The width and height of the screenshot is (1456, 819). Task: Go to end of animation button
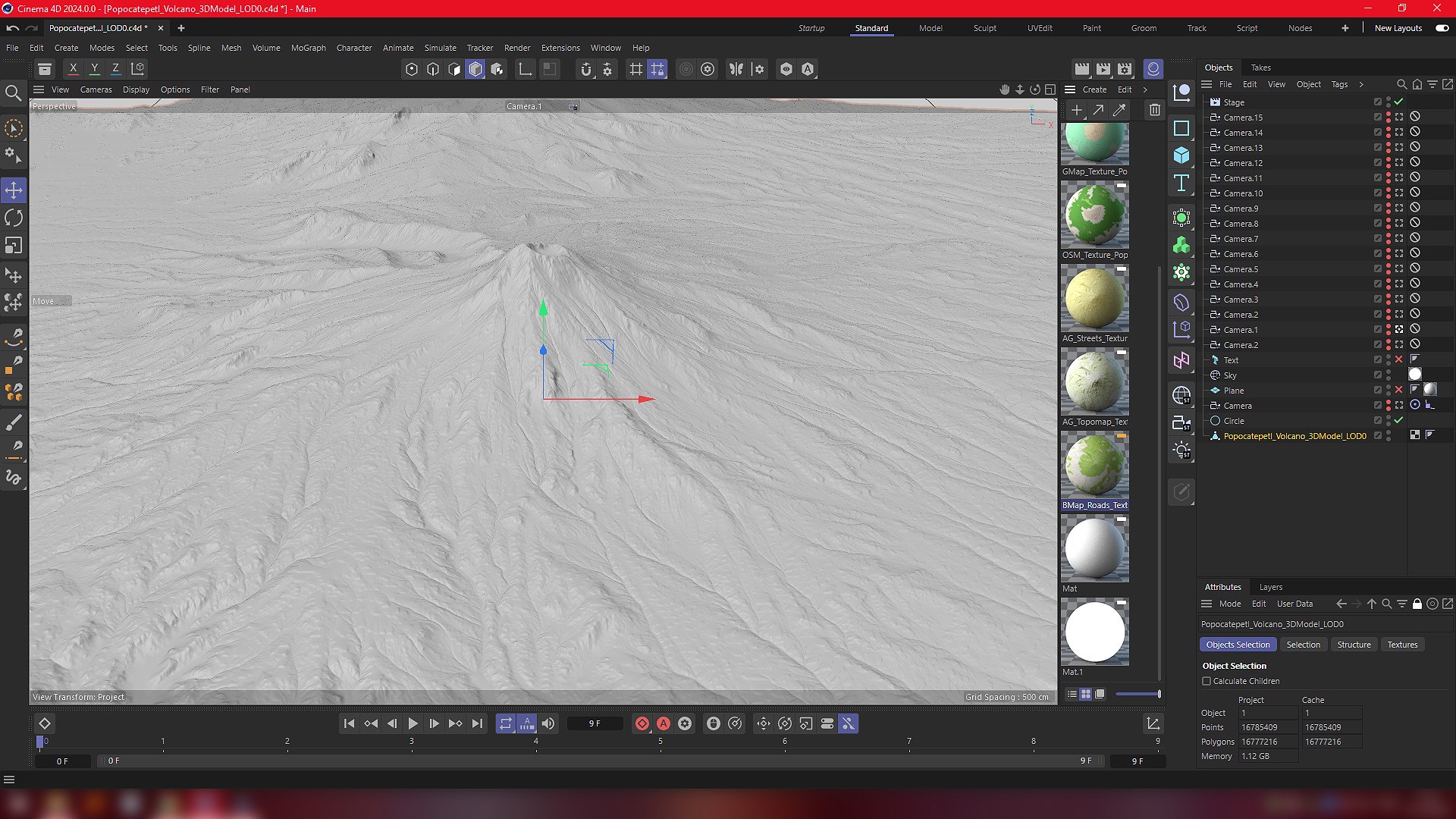pos(476,723)
